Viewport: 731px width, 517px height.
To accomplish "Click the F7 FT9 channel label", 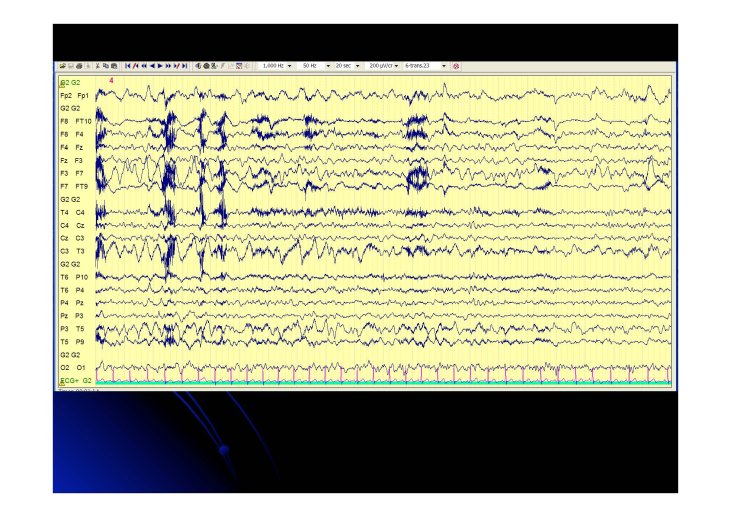I will click(74, 186).
